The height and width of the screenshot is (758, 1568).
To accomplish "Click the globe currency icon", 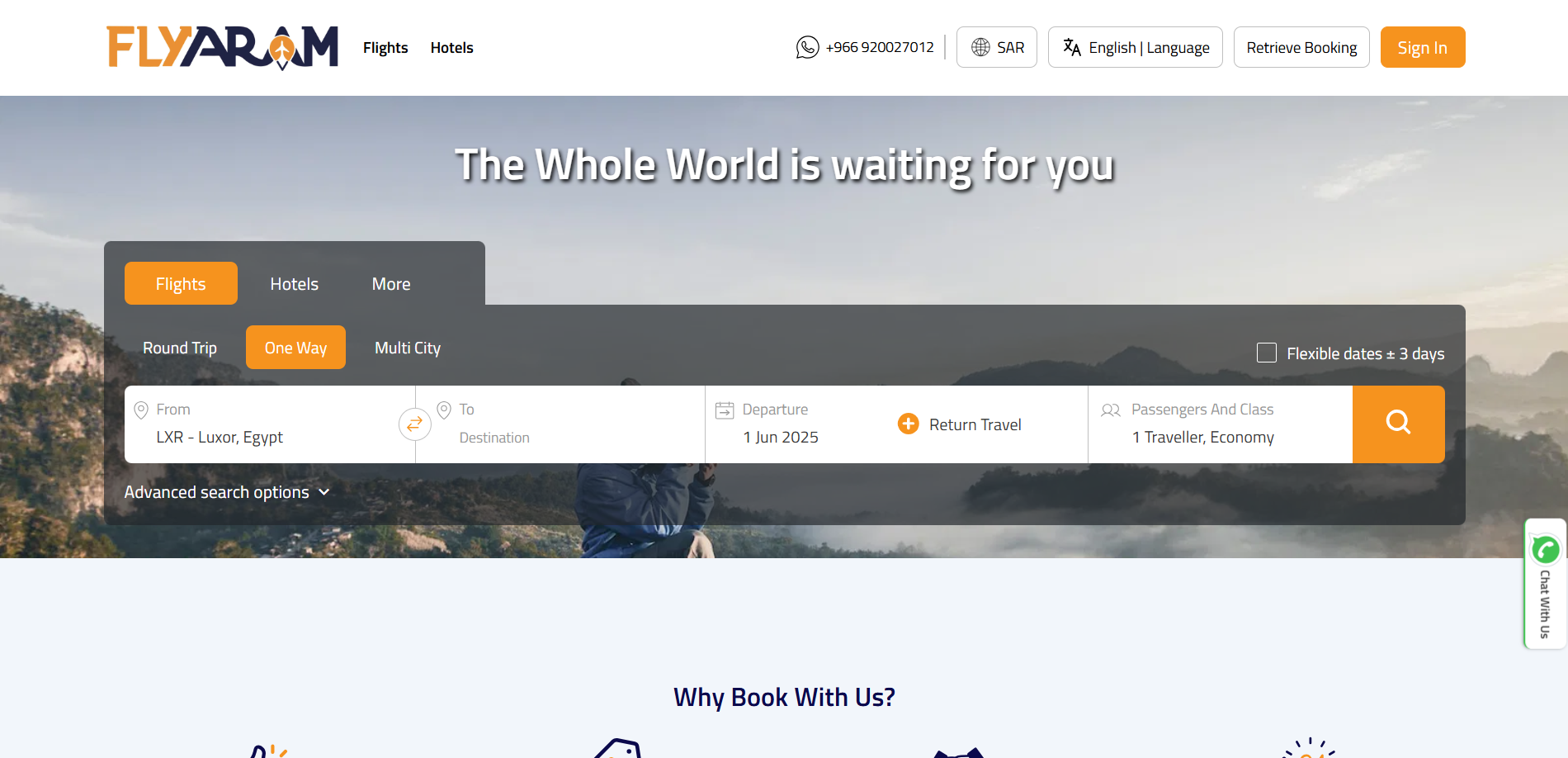I will tap(980, 47).
